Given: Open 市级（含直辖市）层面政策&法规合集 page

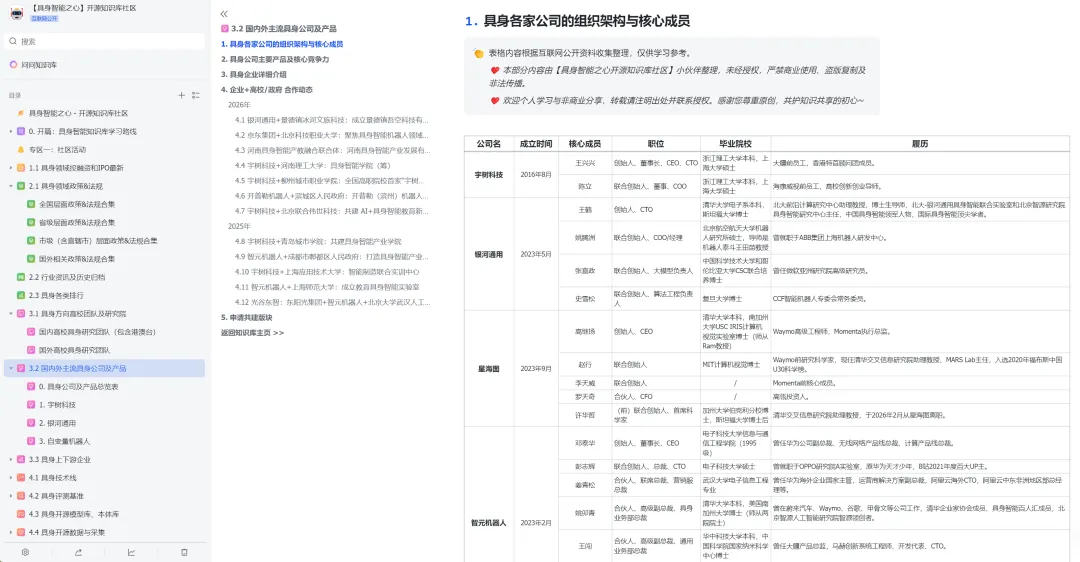Looking at the screenshot, I should [98, 241].
